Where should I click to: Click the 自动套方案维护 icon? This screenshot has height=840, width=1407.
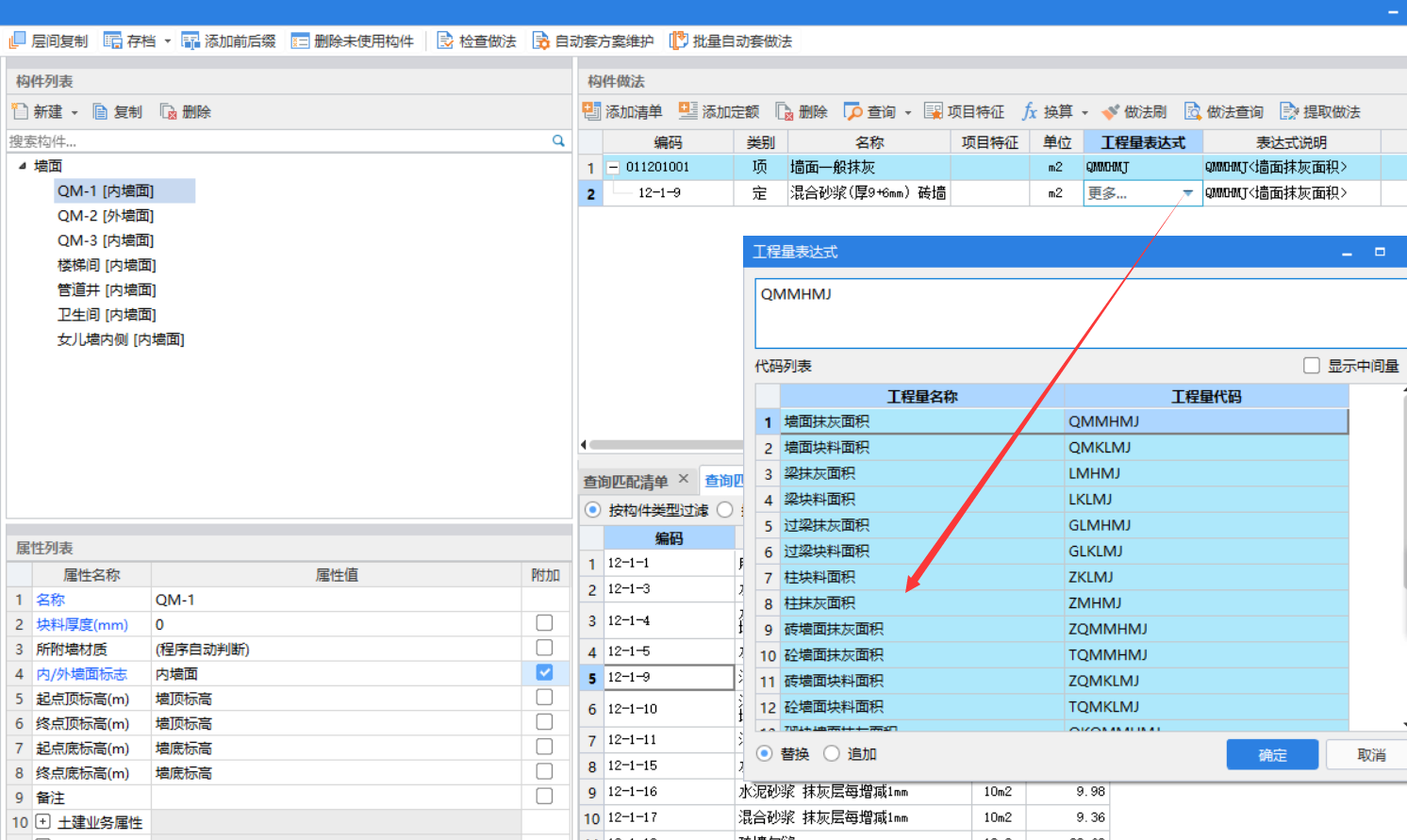pyautogui.click(x=541, y=41)
